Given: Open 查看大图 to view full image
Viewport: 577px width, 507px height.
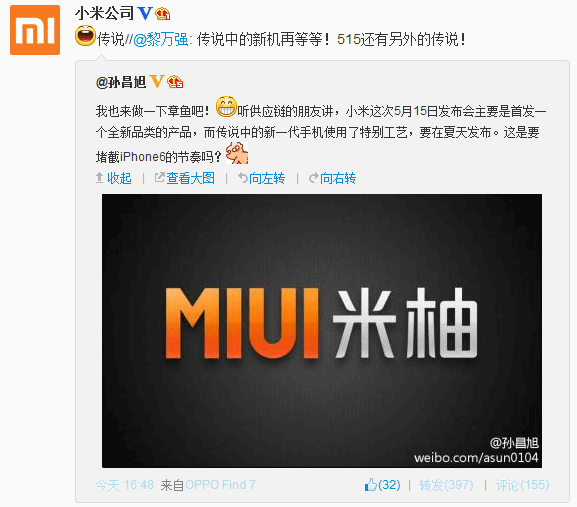Looking at the screenshot, I should click(x=185, y=178).
